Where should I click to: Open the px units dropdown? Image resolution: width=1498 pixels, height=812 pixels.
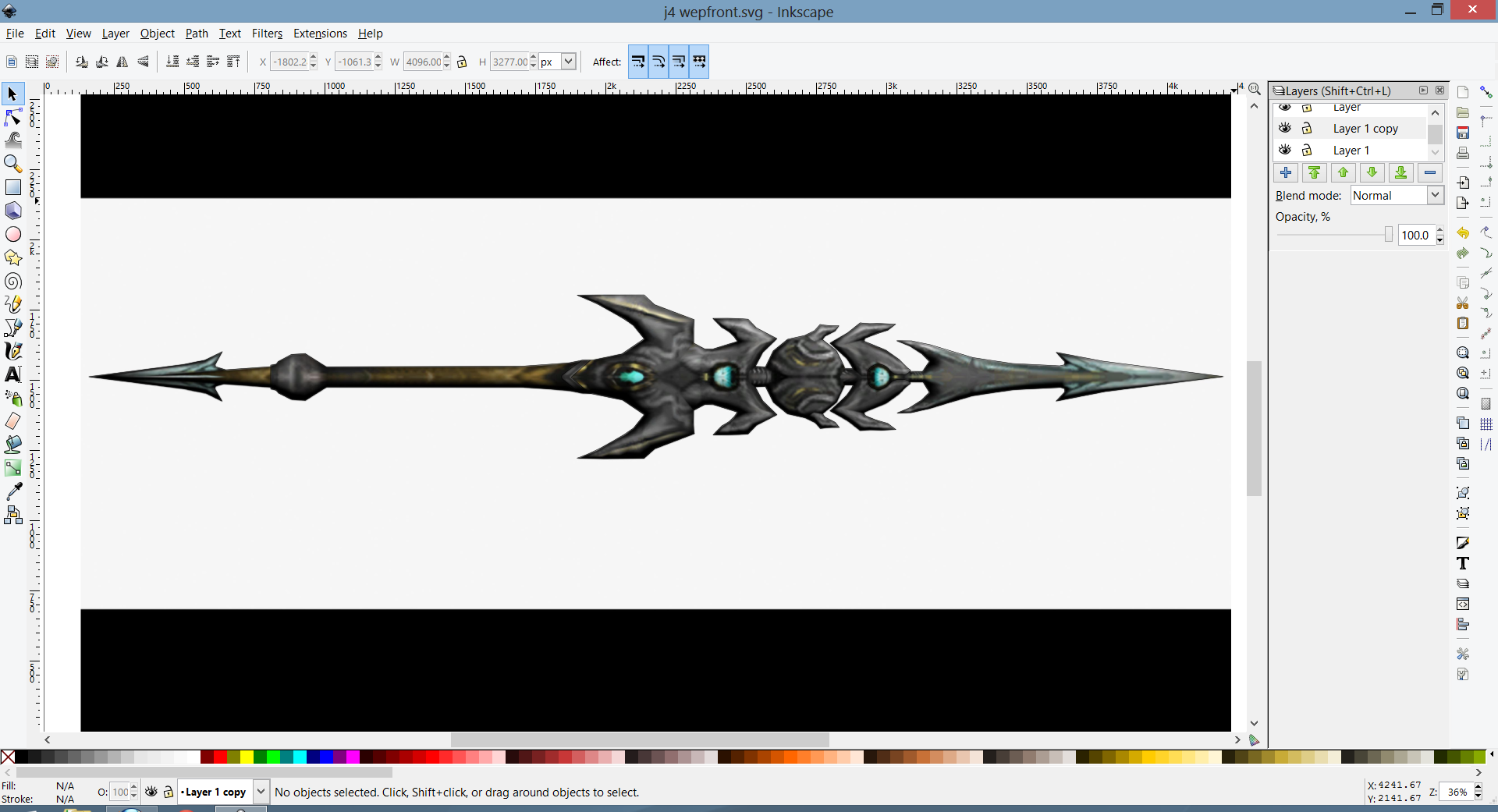point(569,62)
